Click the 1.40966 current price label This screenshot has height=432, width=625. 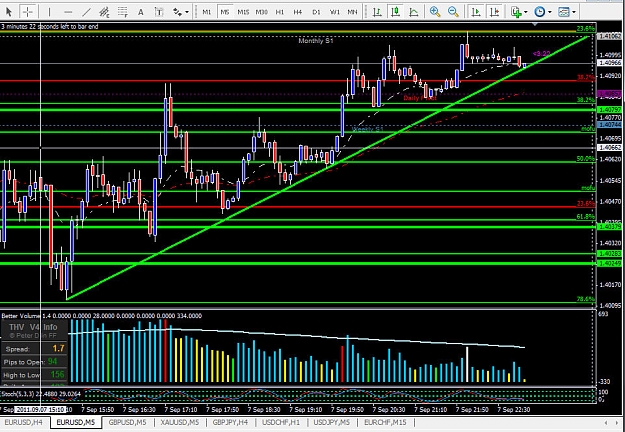pos(610,63)
